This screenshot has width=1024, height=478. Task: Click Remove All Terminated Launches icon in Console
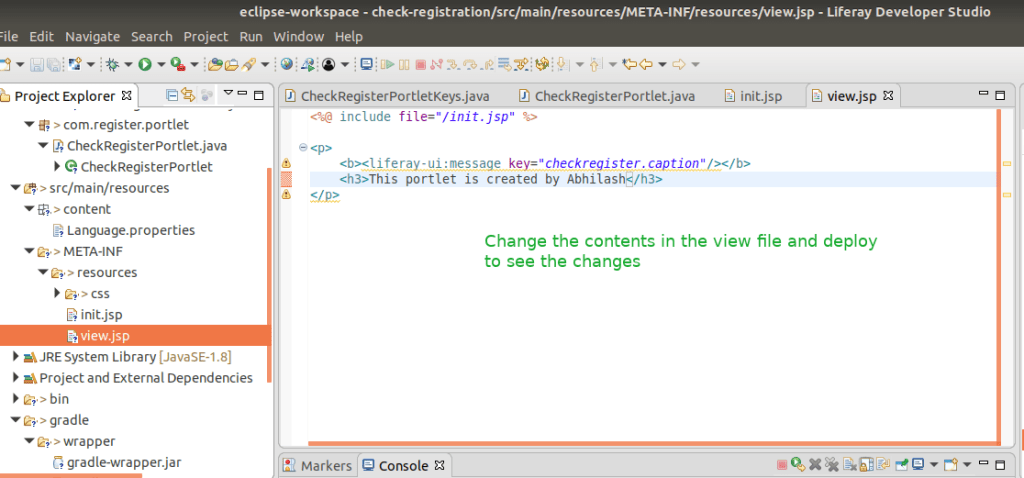click(x=830, y=465)
